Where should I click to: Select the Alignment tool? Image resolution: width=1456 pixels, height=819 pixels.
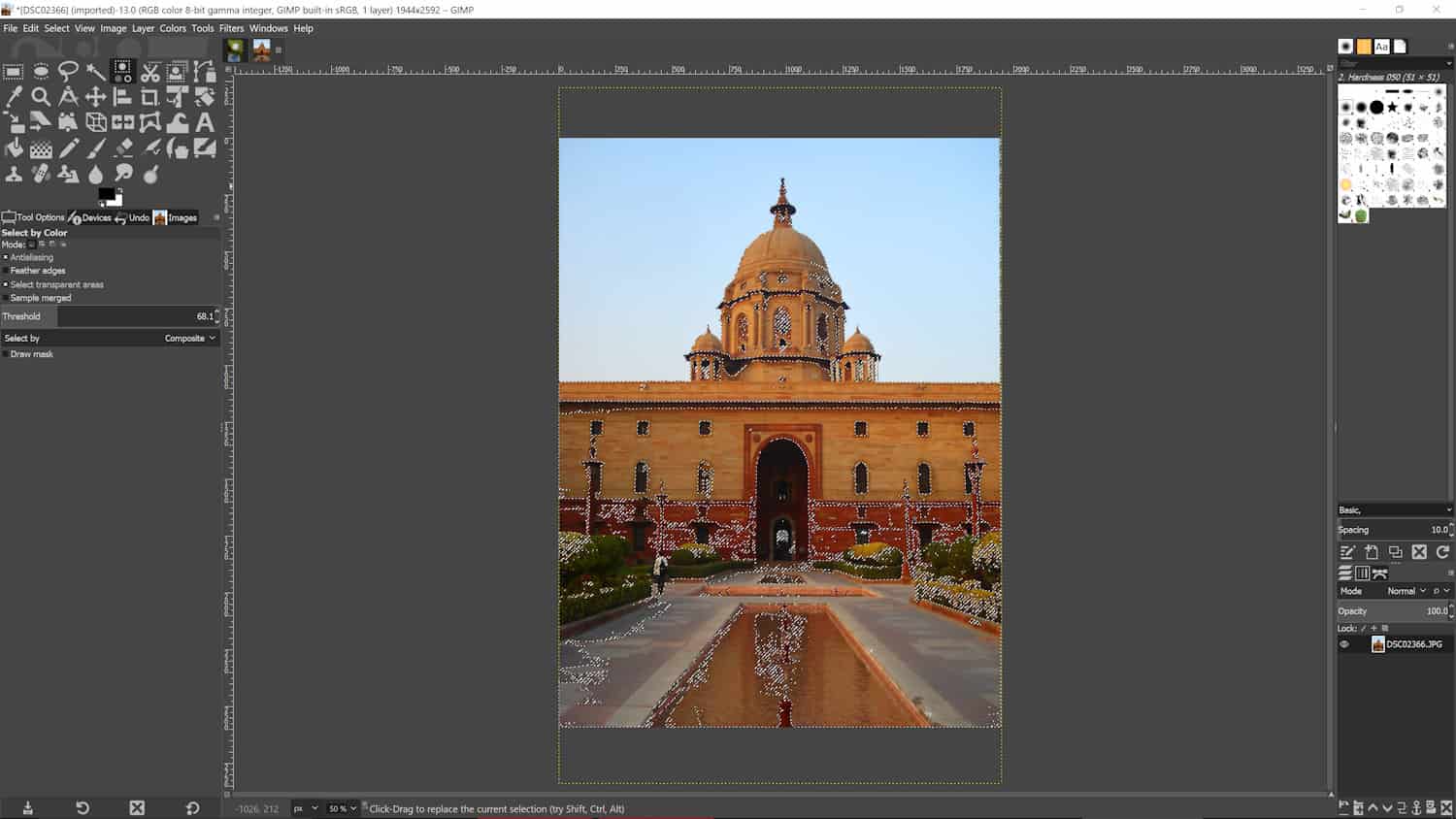coord(122,96)
